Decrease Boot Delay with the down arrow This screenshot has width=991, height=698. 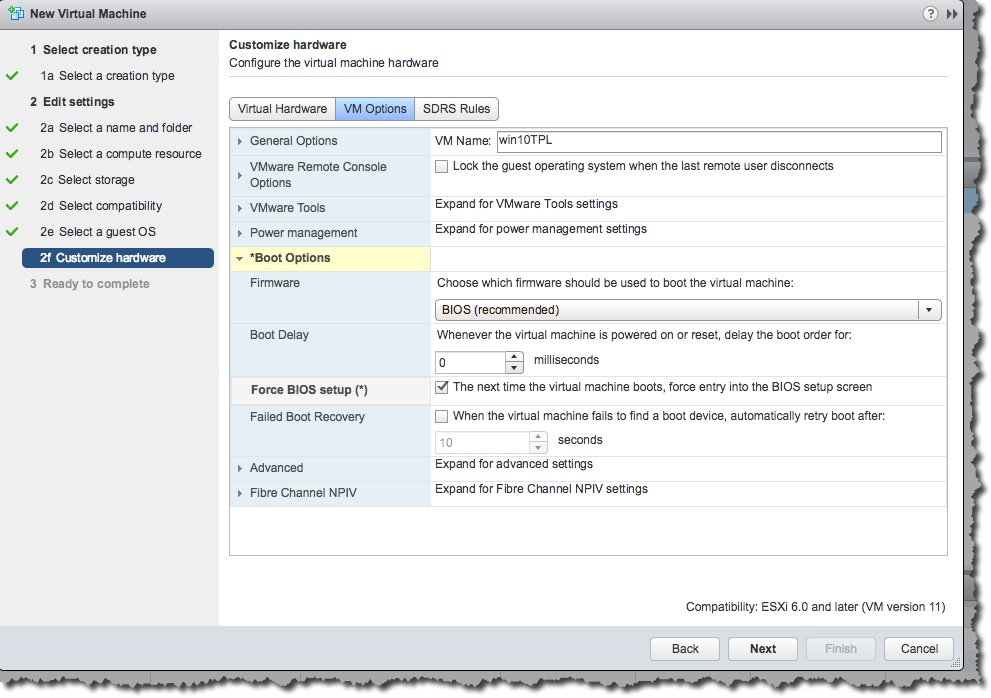click(x=514, y=367)
